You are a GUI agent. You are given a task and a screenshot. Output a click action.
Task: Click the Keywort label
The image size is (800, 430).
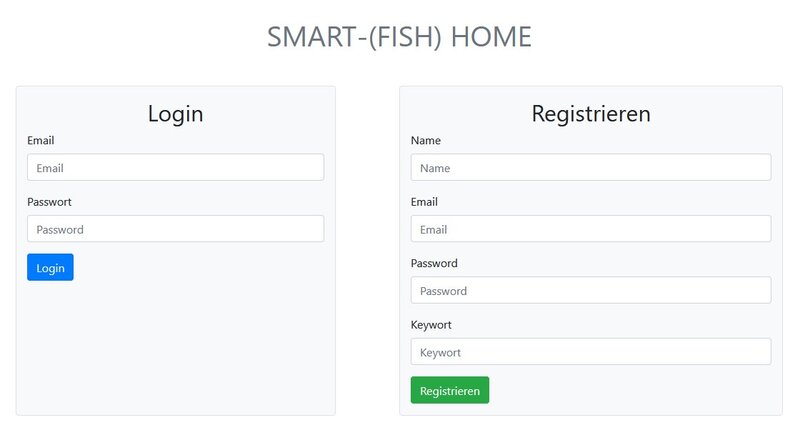coord(432,325)
